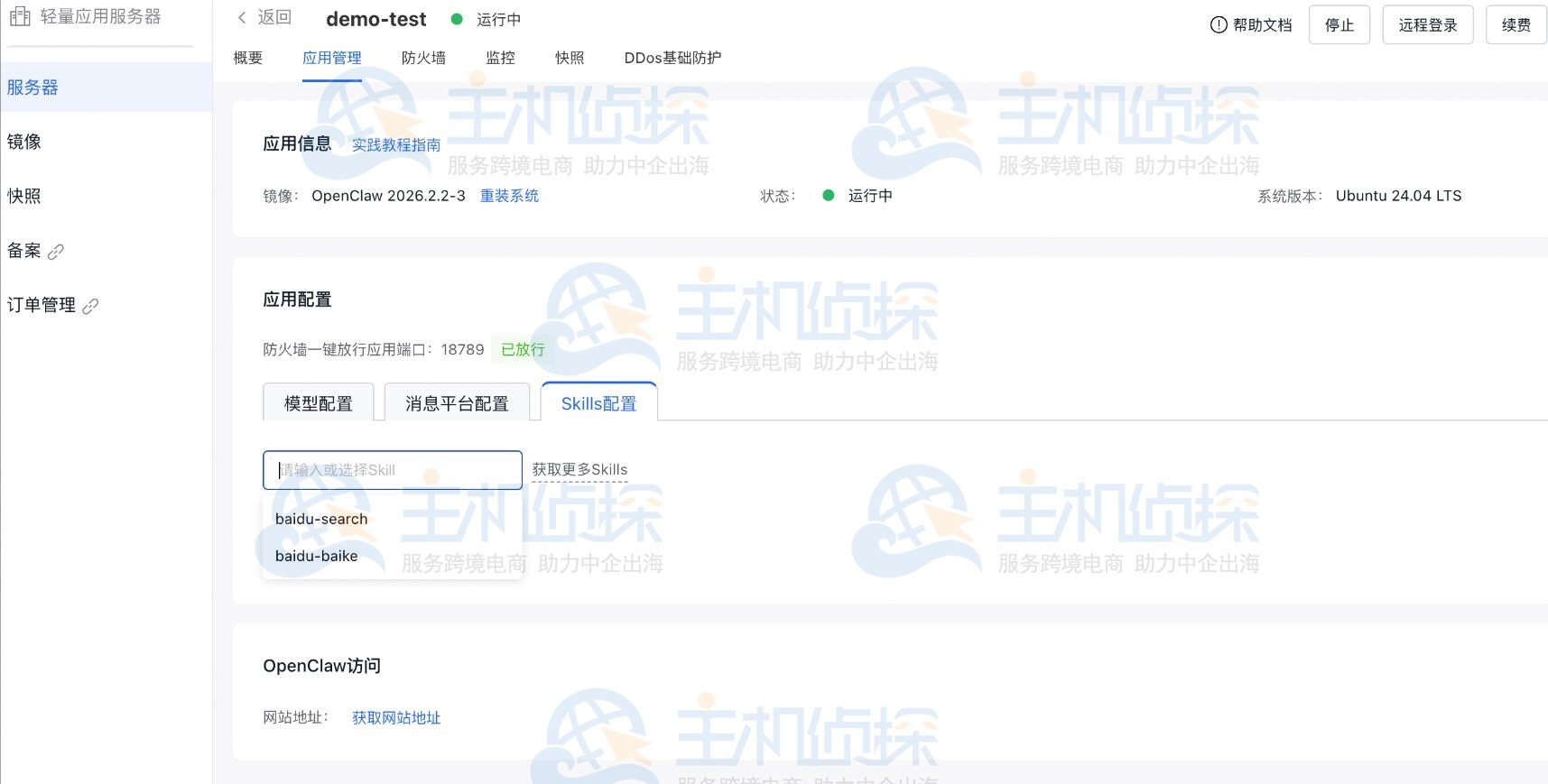Click the help document info icon
Screen dimensions: 1548x784
[x=1219, y=25]
